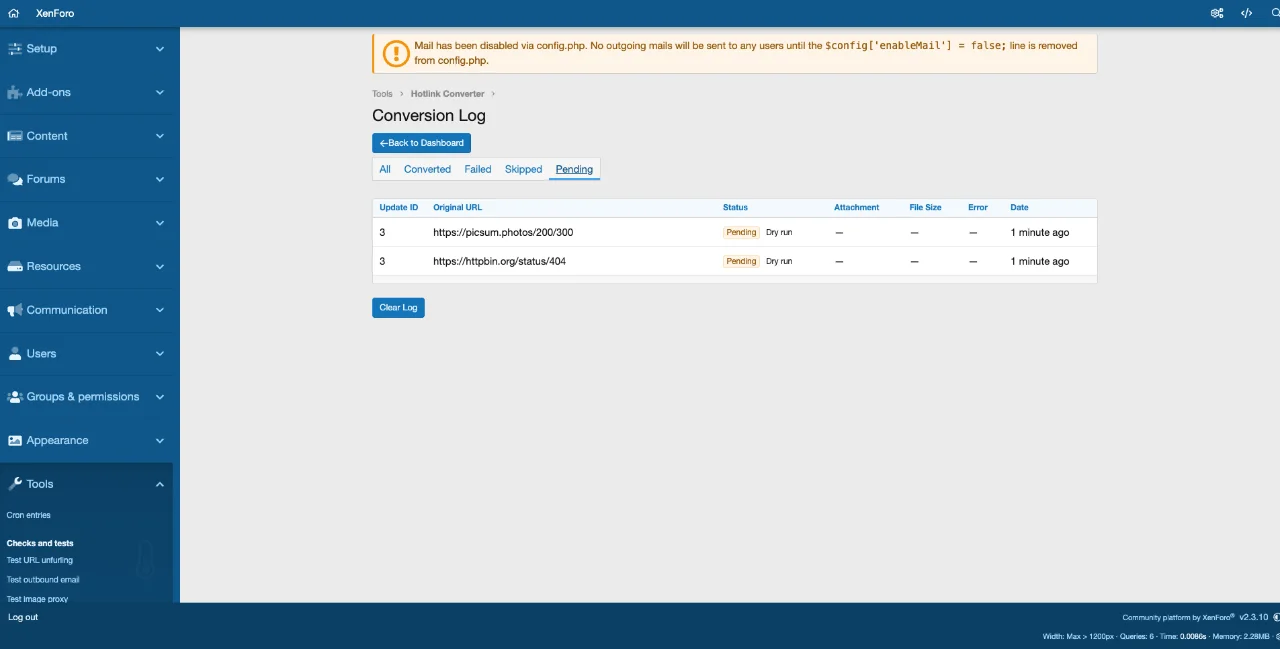
Task: Click the home icon beside XenForo
Action: pyautogui.click(x=14, y=13)
